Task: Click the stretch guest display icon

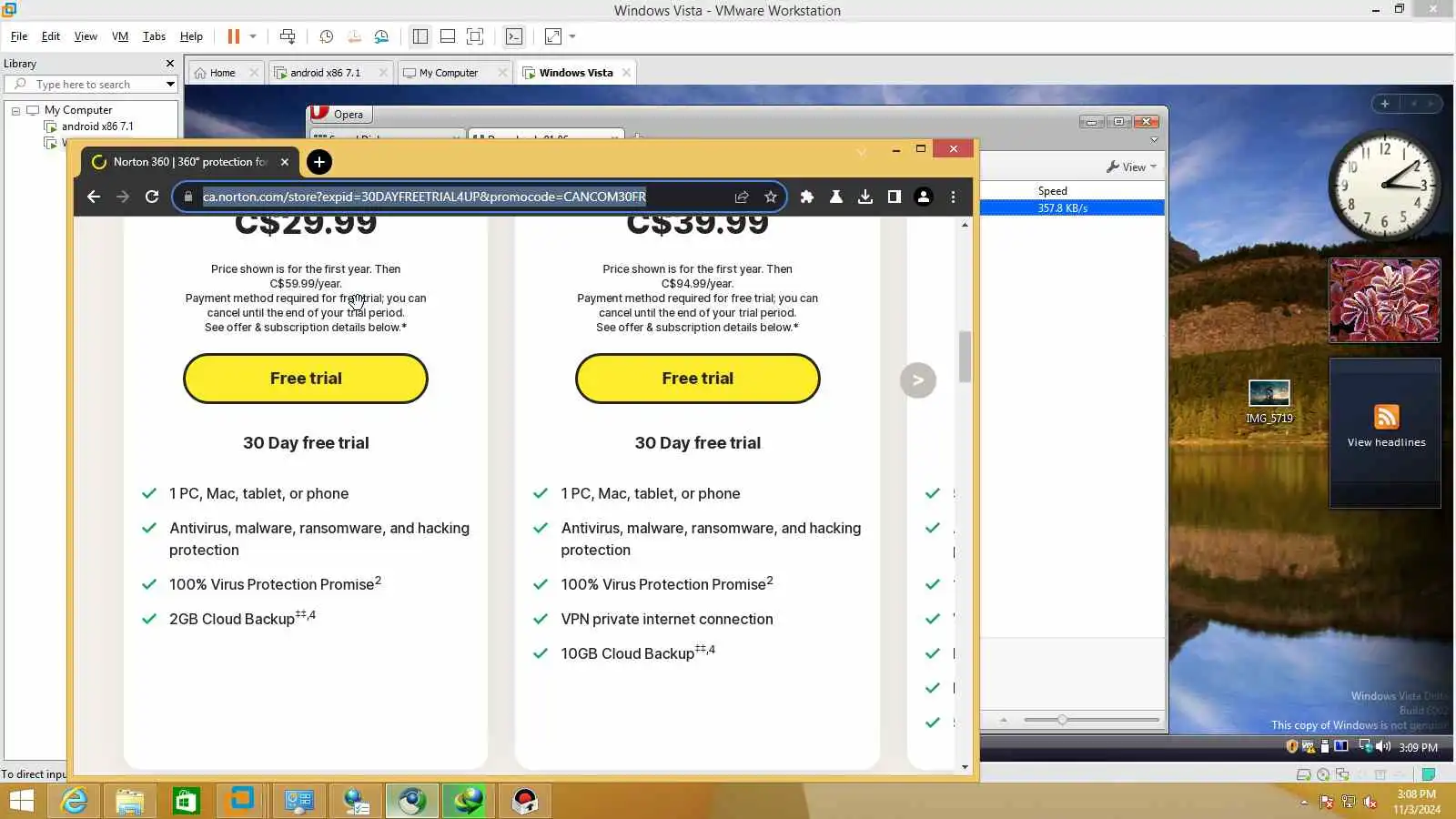Action: click(x=552, y=36)
